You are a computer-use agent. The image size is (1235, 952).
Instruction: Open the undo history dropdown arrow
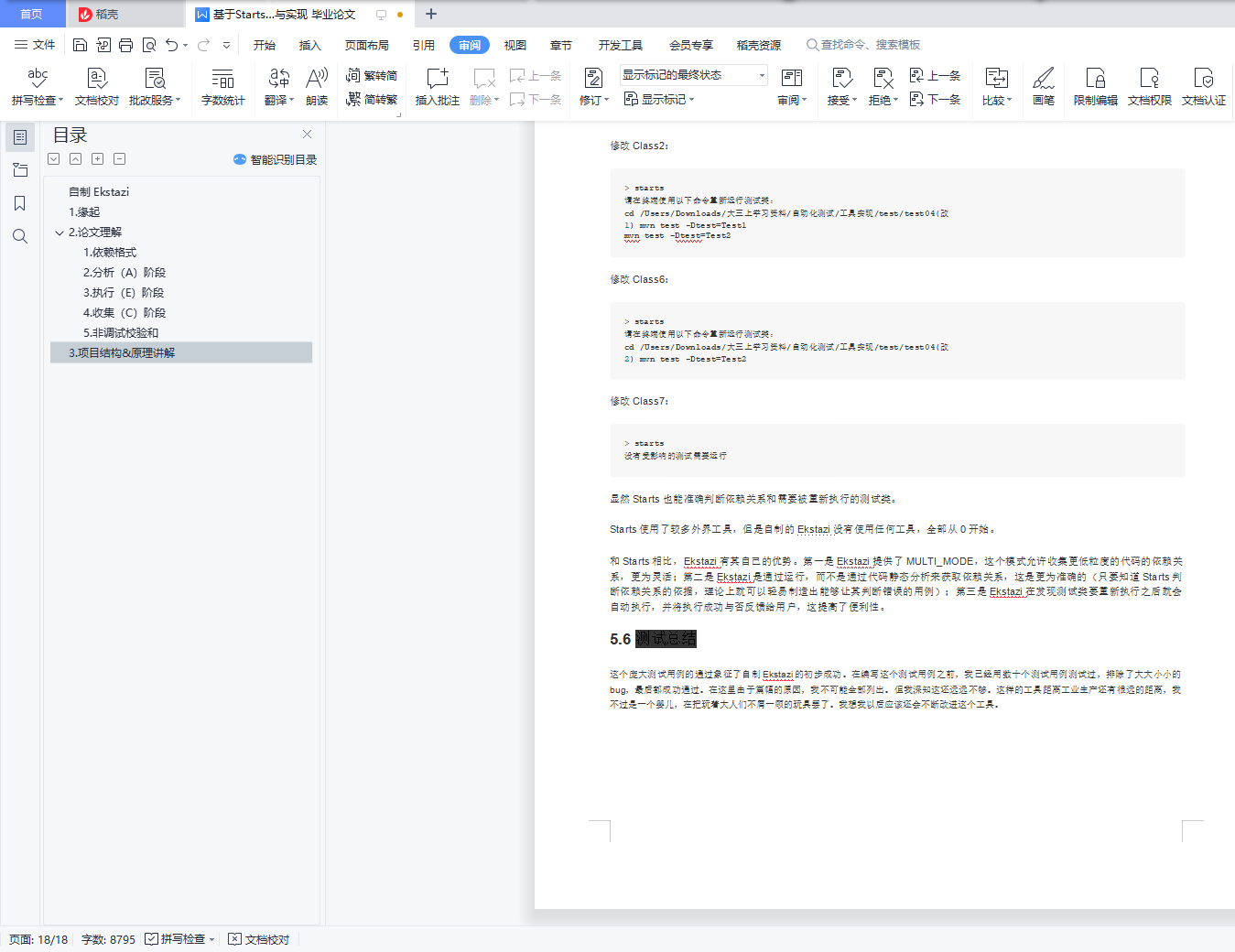click(x=185, y=45)
